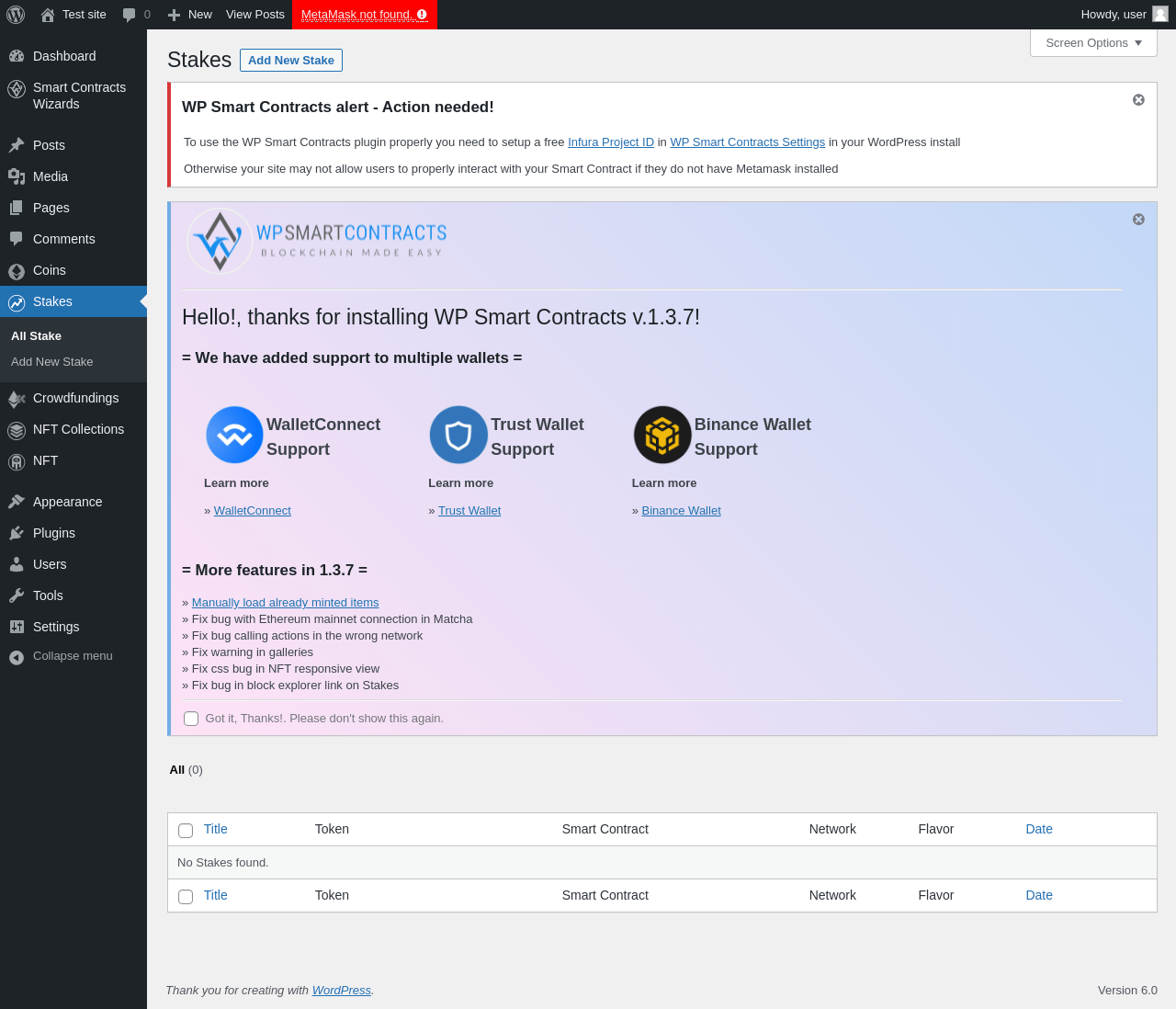The width and height of the screenshot is (1176, 1009).
Task: Click the Network header column
Action: [x=832, y=829]
